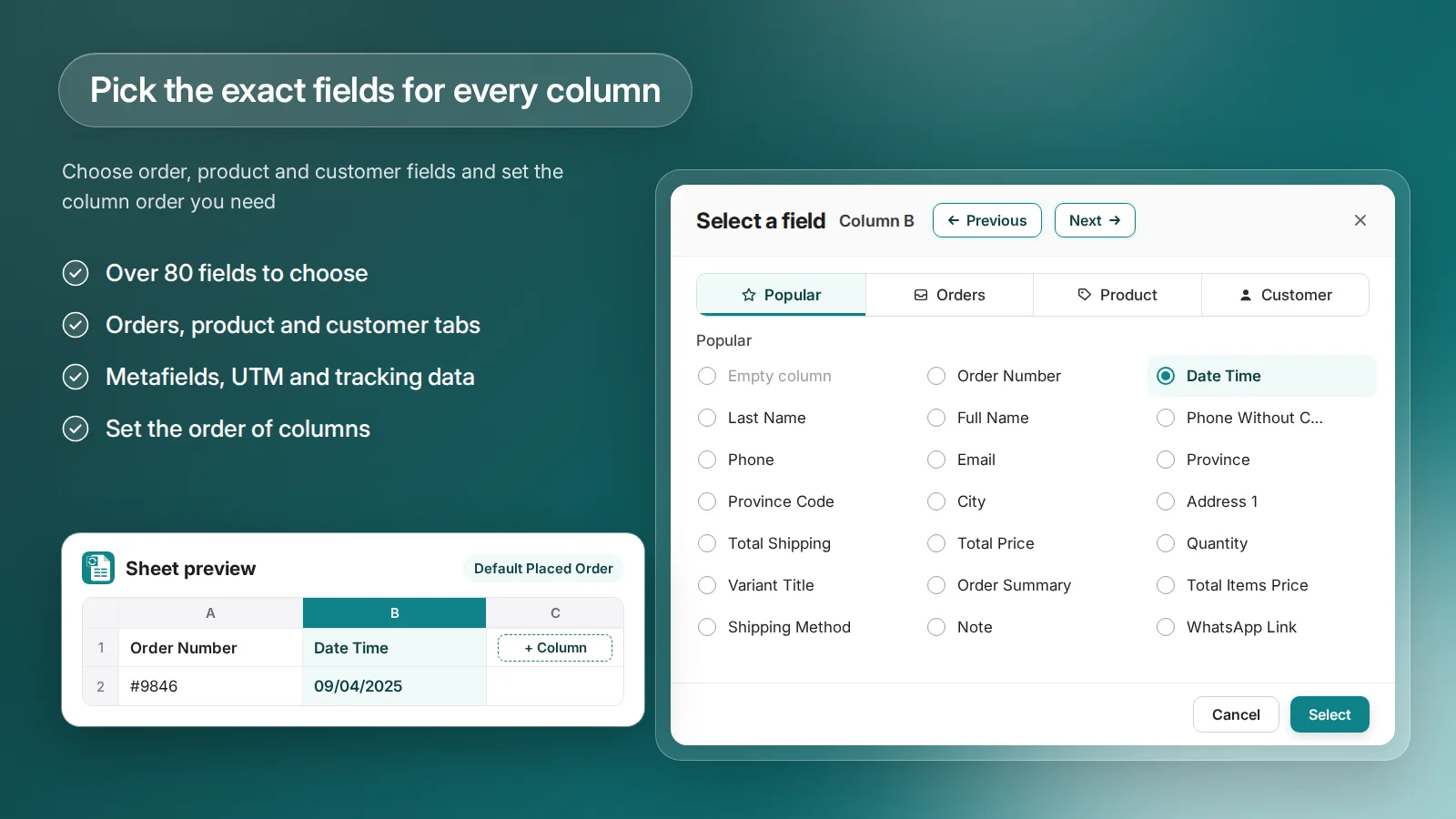This screenshot has height=819, width=1456.
Task: Click the Column B label in dialog header
Action: (x=876, y=221)
